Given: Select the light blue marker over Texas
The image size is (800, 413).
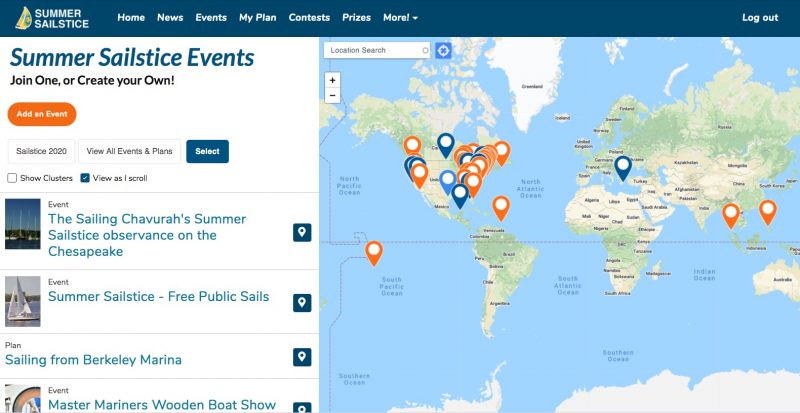Looking at the screenshot, I should click(448, 182).
